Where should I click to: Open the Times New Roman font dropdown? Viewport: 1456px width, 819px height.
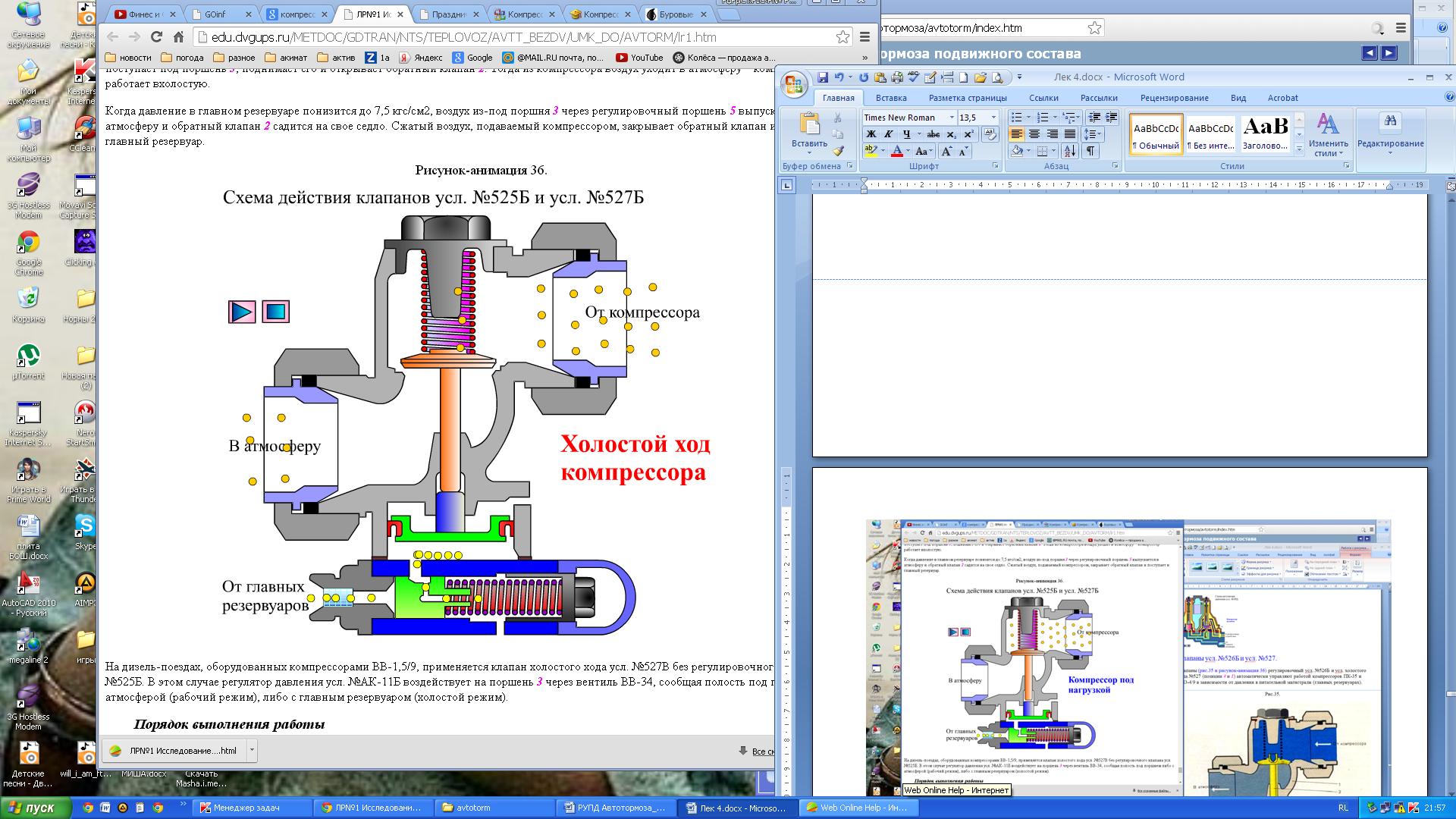tap(952, 118)
